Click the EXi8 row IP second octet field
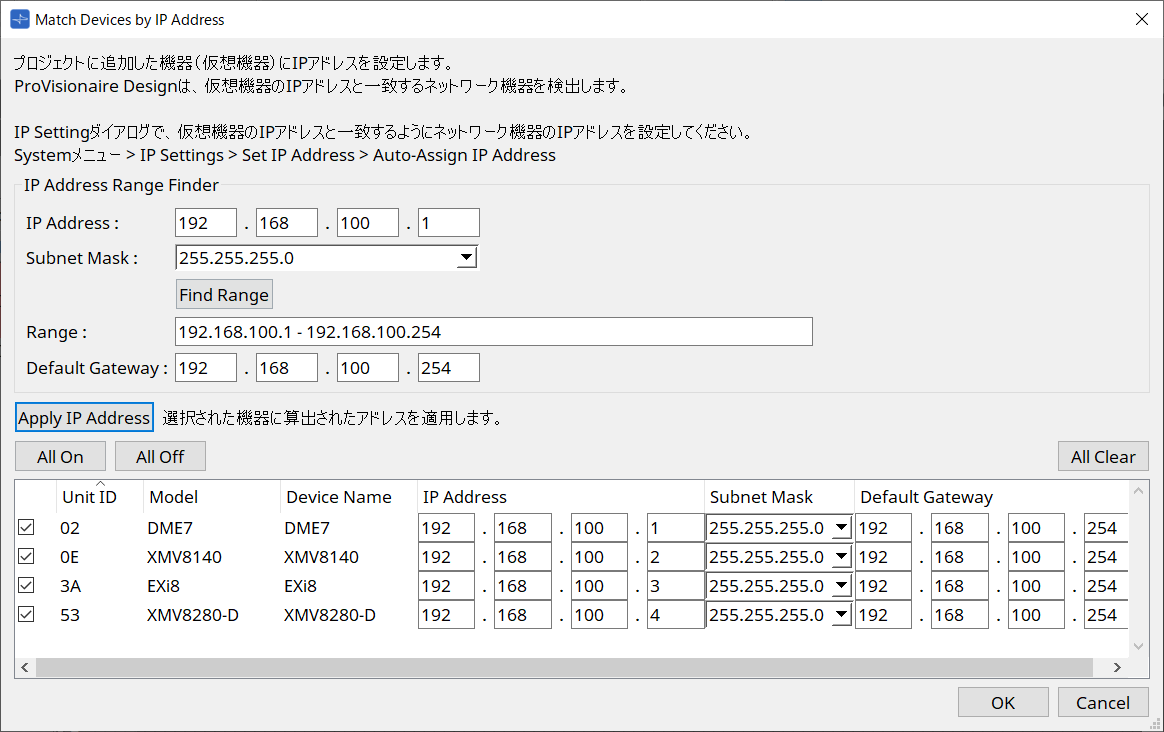Screen dimensions: 1164x732 pyautogui.click(x=523, y=586)
